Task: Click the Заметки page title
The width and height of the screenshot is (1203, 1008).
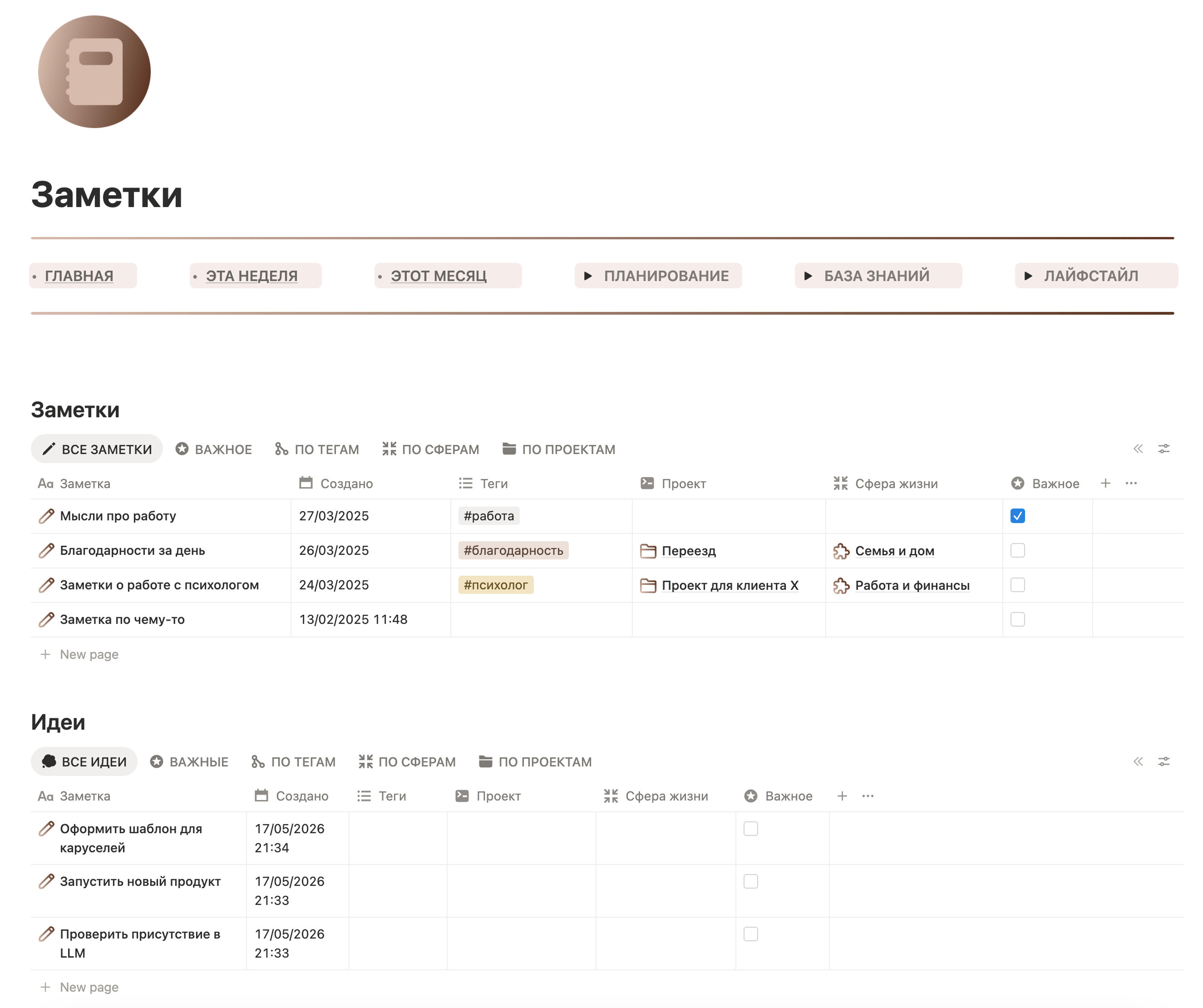Action: [x=107, y=194]
